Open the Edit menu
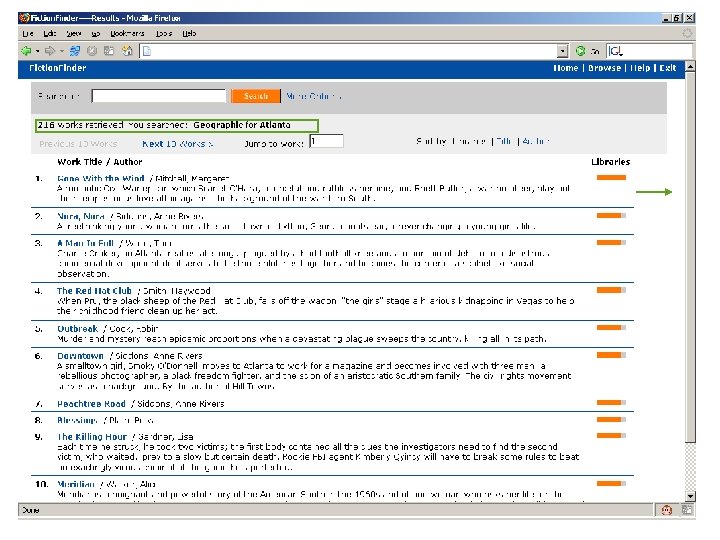This screenshot has height=540, width=720. point(50,34)
